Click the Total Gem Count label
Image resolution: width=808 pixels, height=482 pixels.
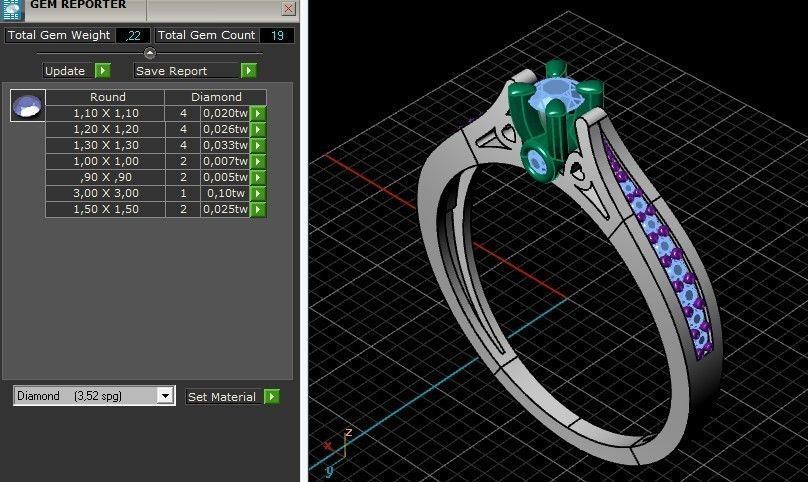coord(206,35)
